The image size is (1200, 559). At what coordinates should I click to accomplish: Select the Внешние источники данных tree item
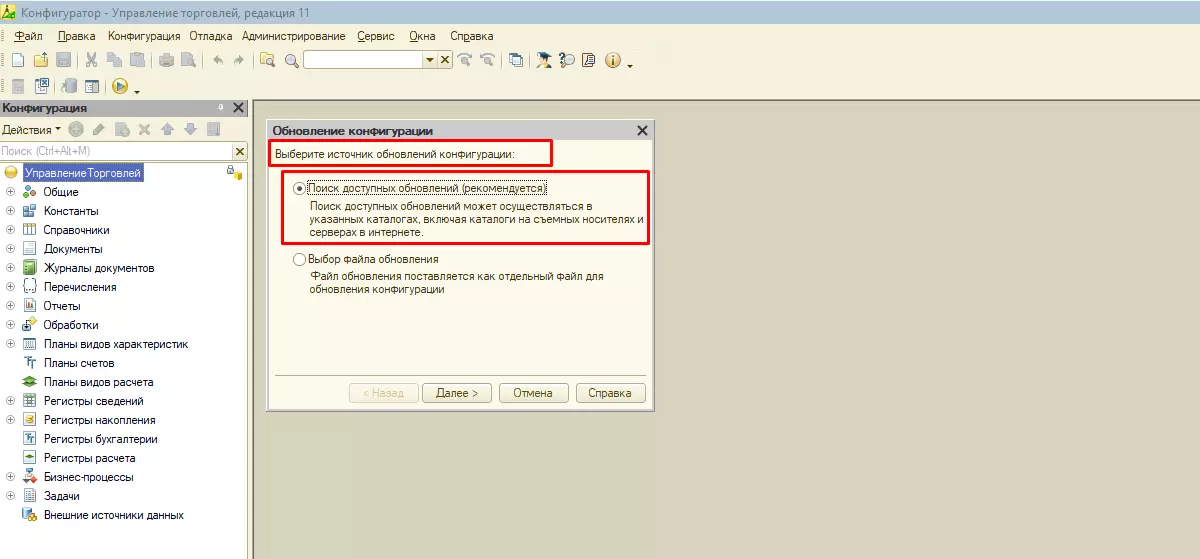(113, 515)
